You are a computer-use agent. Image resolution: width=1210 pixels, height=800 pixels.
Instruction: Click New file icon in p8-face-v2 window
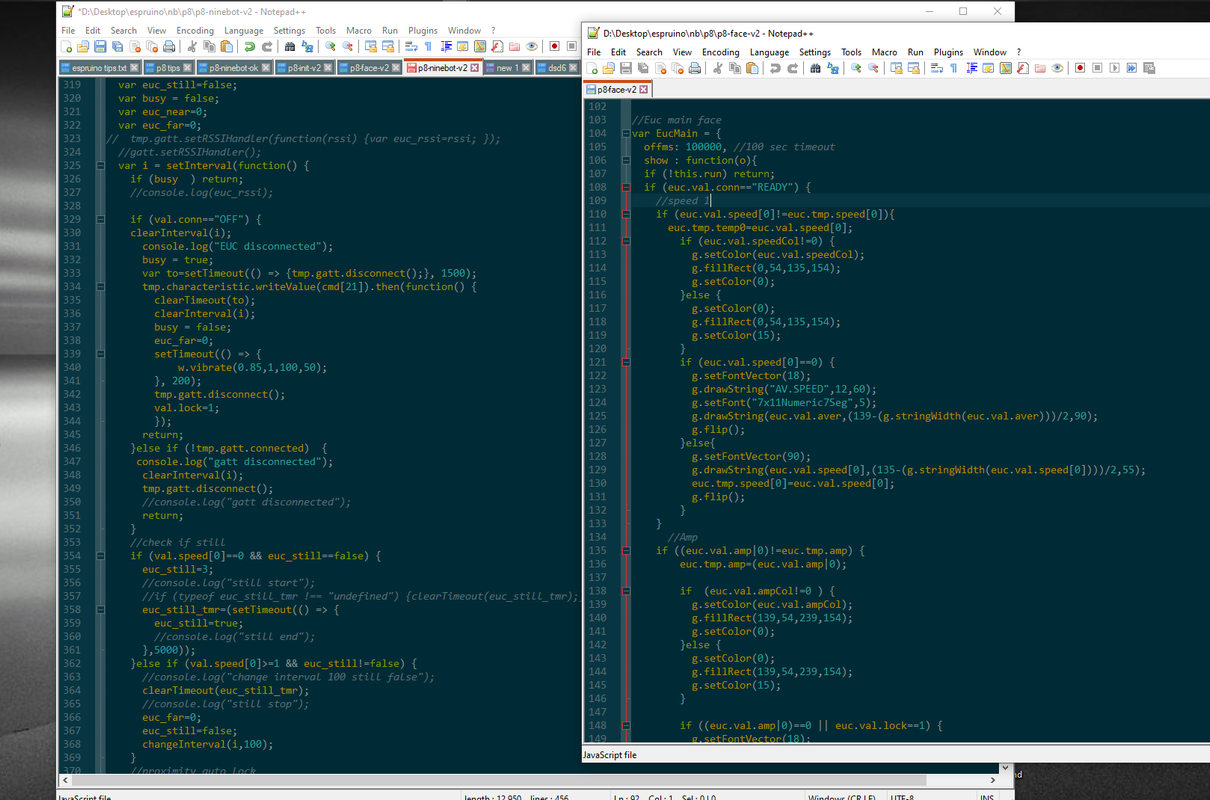coord(592,68)
